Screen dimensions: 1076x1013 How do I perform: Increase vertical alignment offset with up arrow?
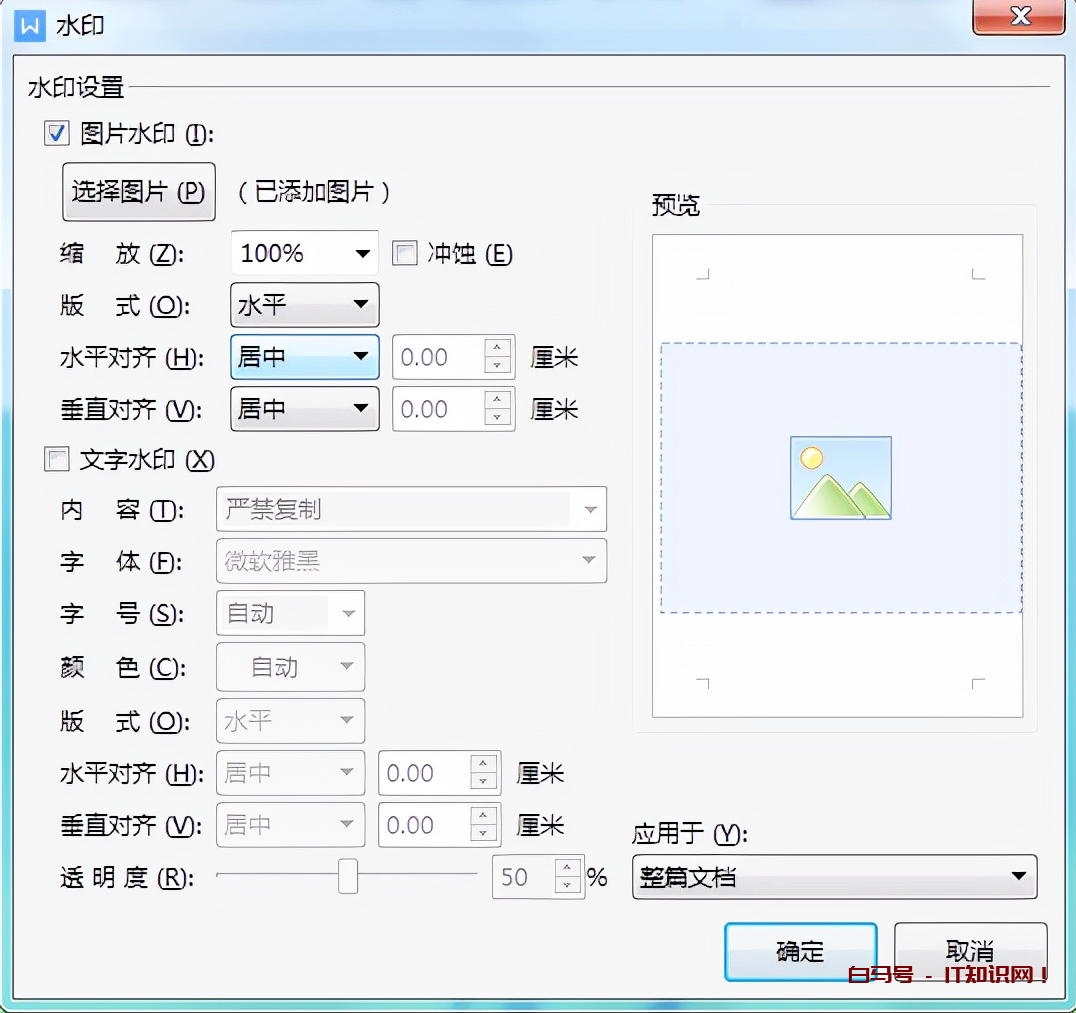497,400
